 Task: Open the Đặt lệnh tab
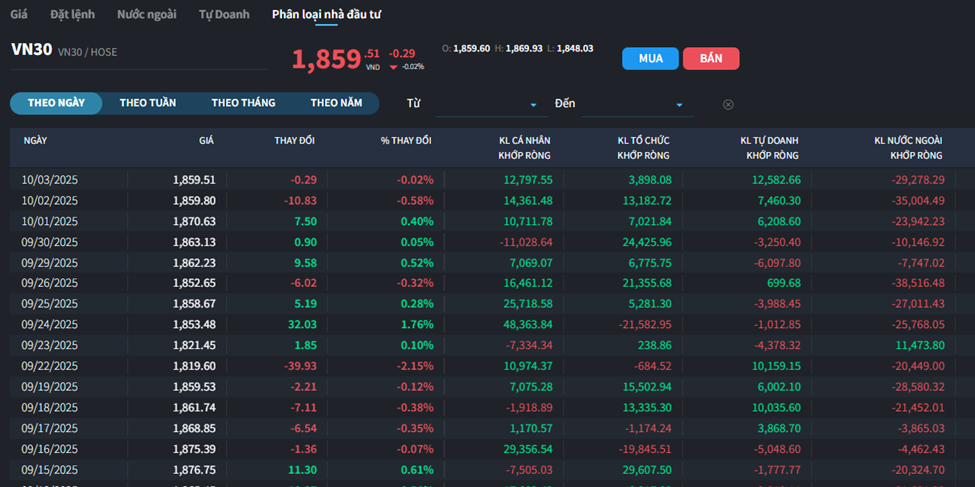pos(72,15)
